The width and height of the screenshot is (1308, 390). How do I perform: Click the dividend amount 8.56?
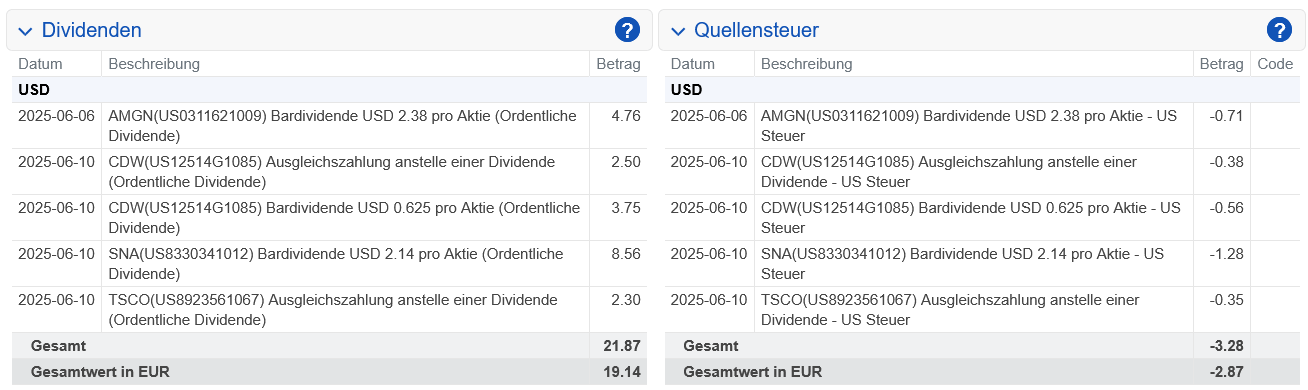(625, 254)
